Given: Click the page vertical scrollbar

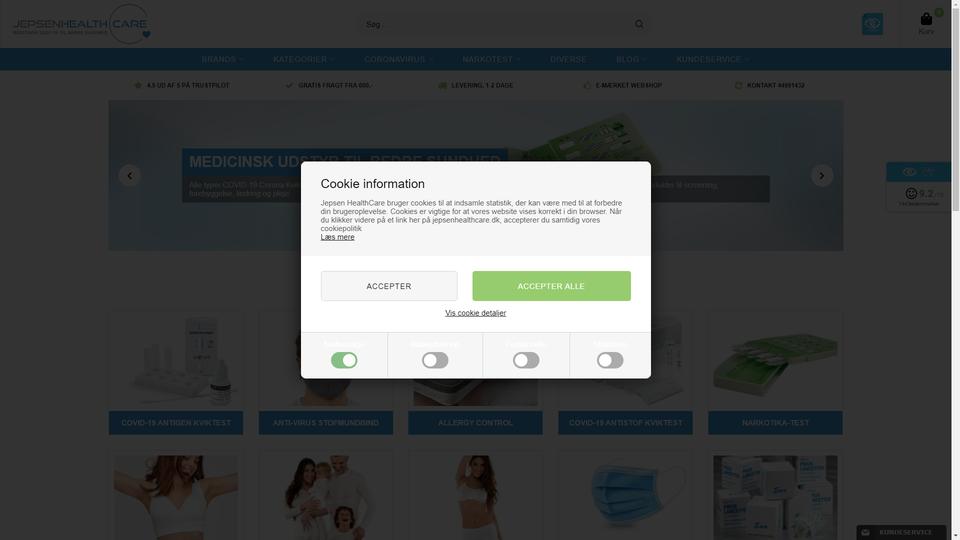Looking at the screenshot, I should [955, 270].
